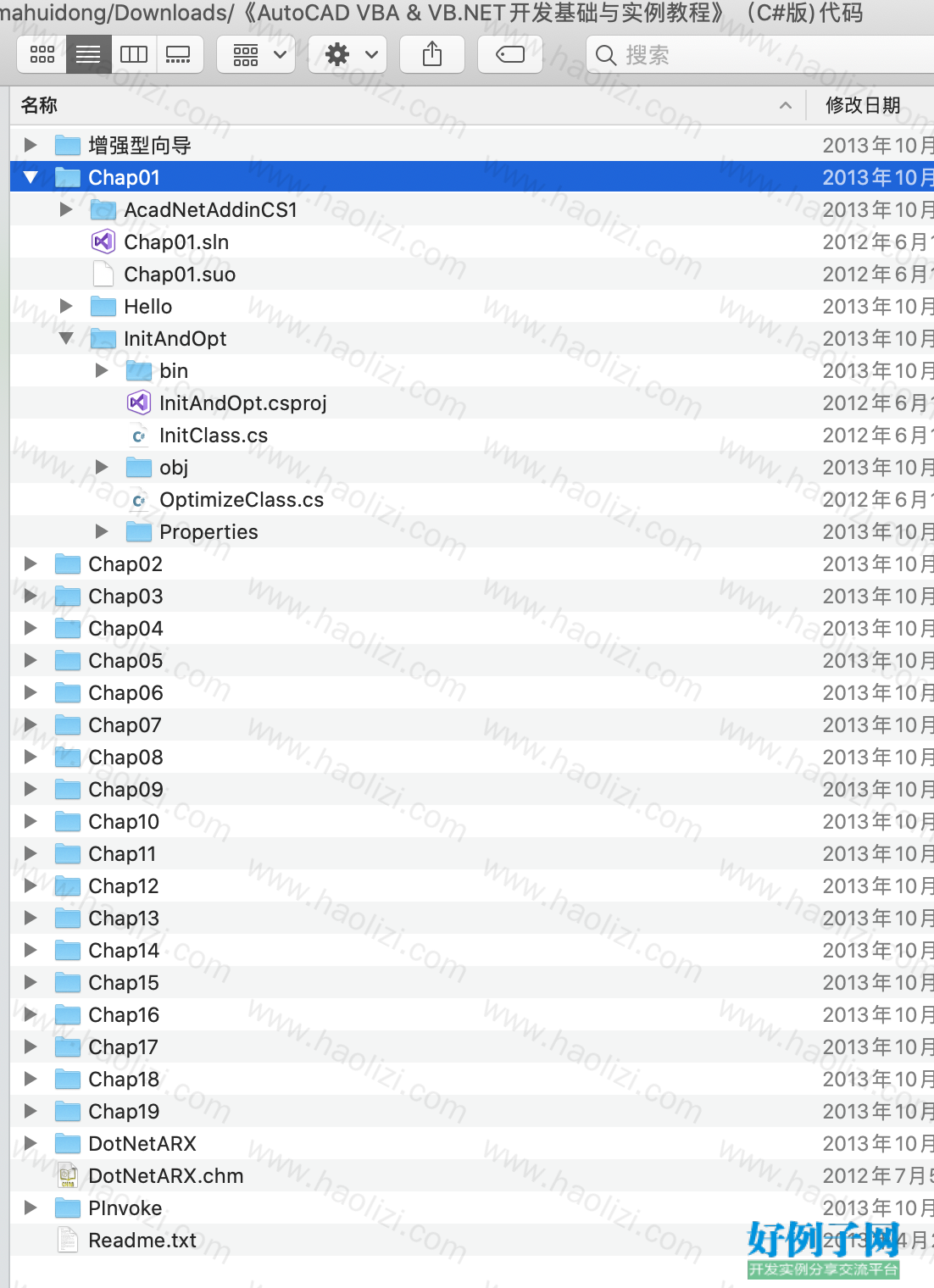The width and height of the screenshot is (934, 1288).
Task: Select the InitClass.cs file icon
Action: tap(138, 436)
